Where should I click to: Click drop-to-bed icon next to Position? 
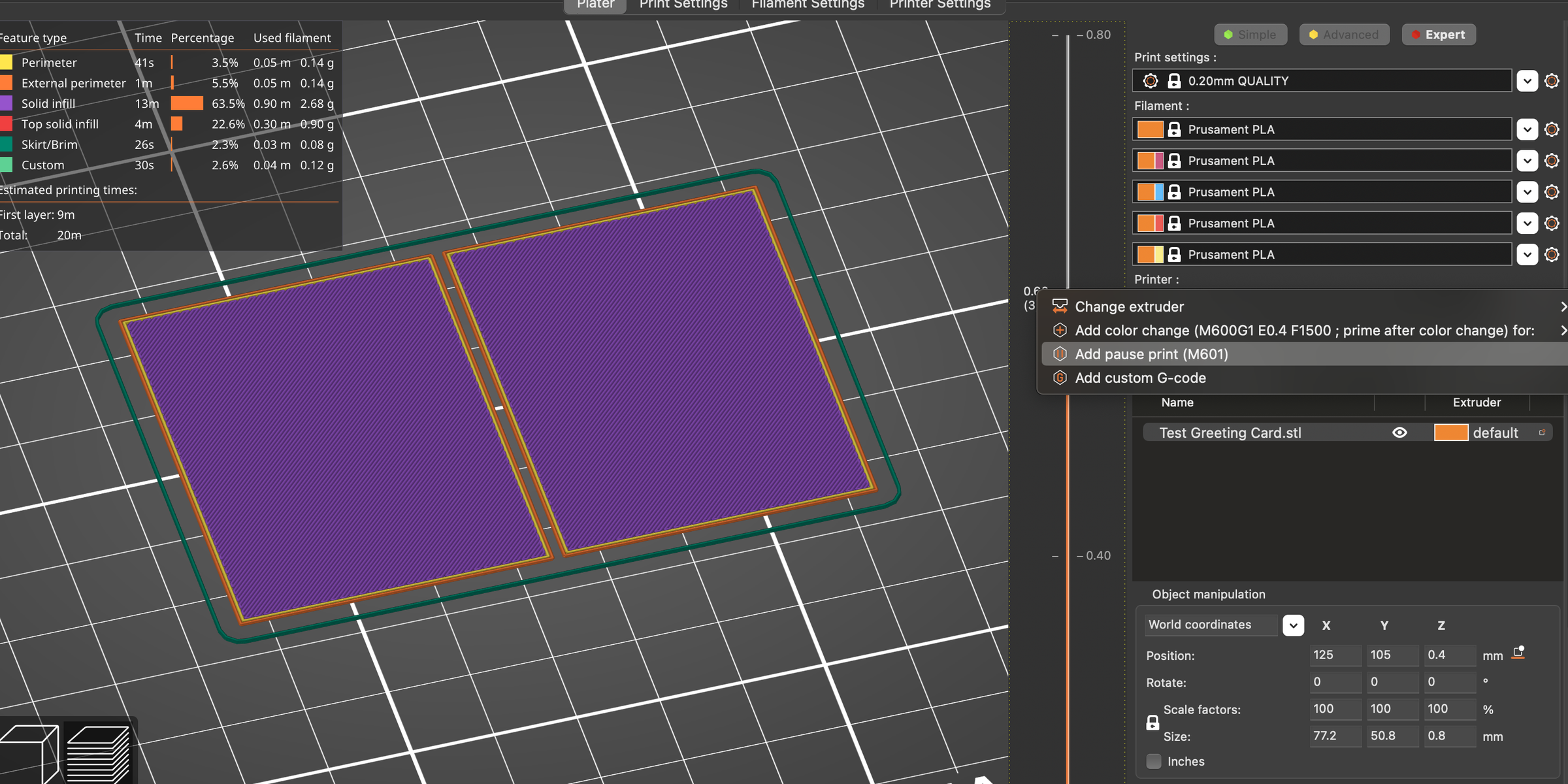pyautogui.click(x=1518, y=654)
